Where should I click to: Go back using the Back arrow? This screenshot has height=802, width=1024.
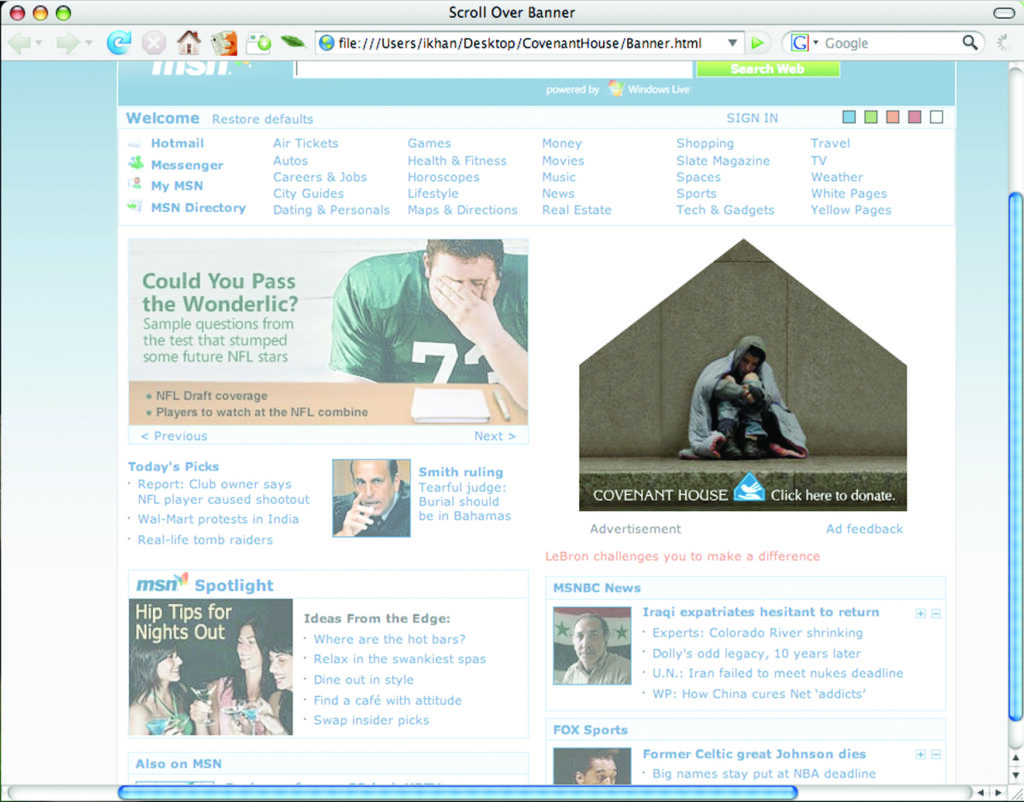click(x=18, y=43)
